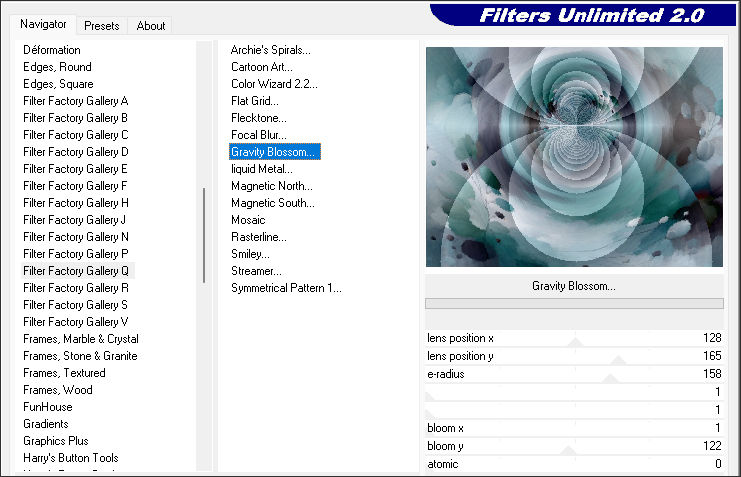Choose the liquid Metal filter
Image resolution: width=741 pixels, height=477 pixels.
point(262,169)
